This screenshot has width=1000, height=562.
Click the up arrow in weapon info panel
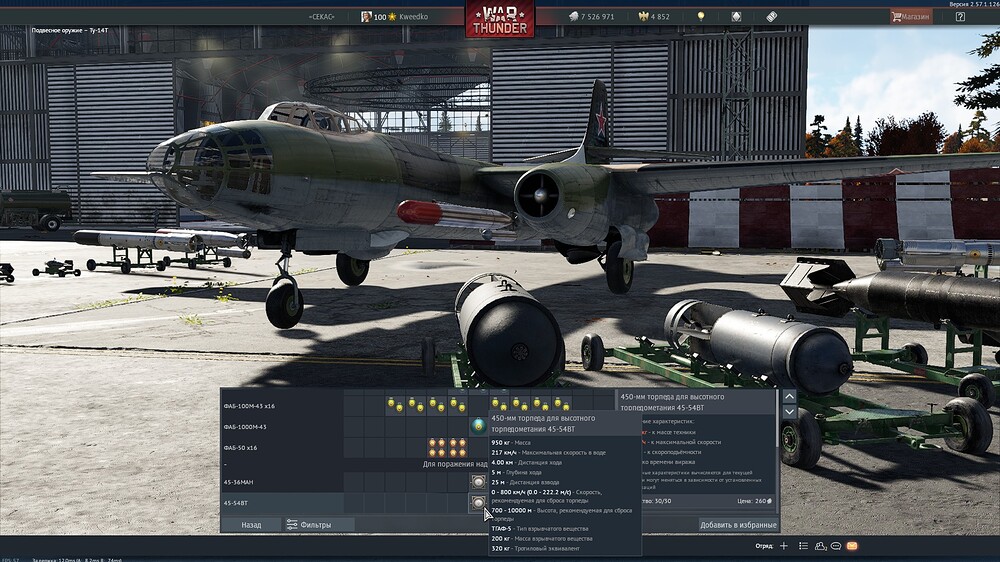click(x=789, y=396)
